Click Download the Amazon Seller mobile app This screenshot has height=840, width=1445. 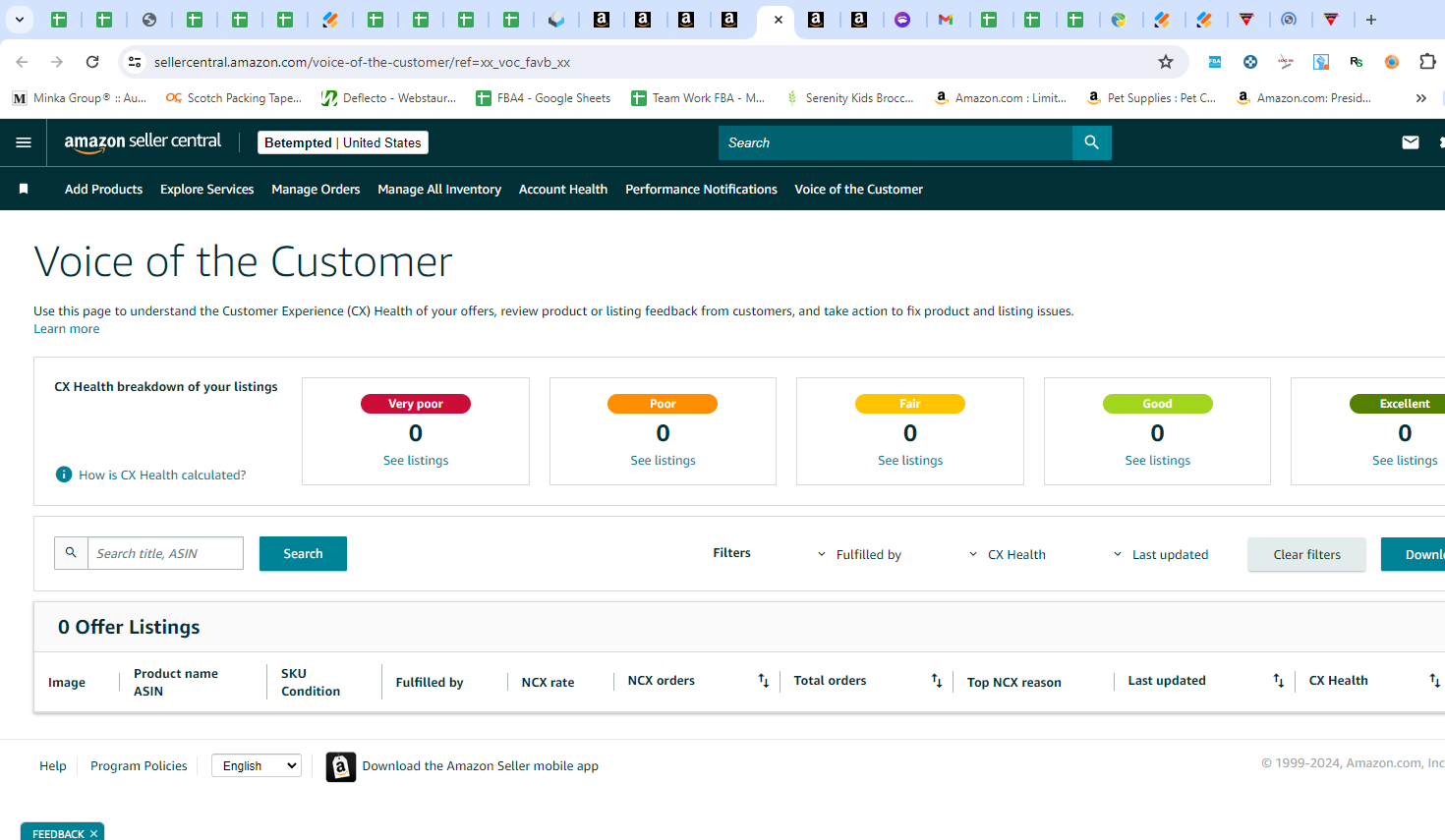pos(481,765)
